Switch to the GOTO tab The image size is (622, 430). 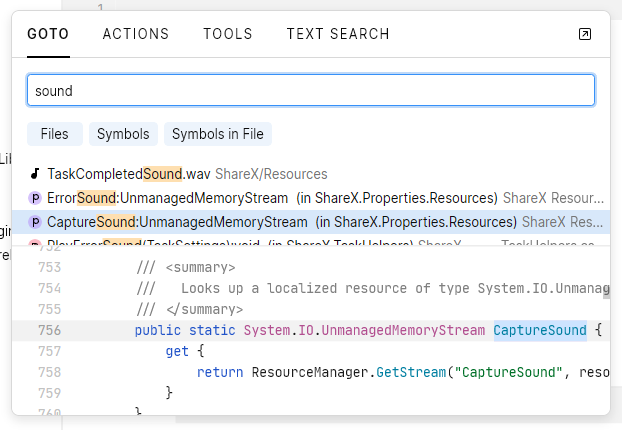tap(48, 34)
